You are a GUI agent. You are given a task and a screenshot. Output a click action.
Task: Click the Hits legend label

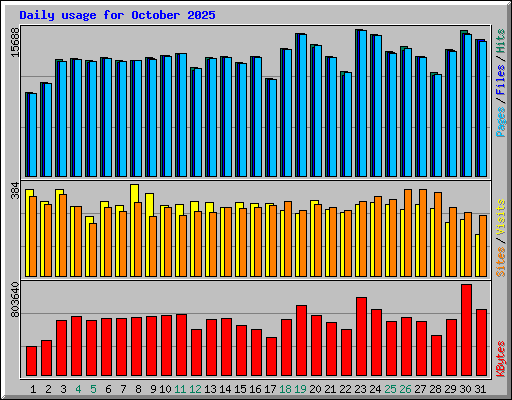coord(501,41)
